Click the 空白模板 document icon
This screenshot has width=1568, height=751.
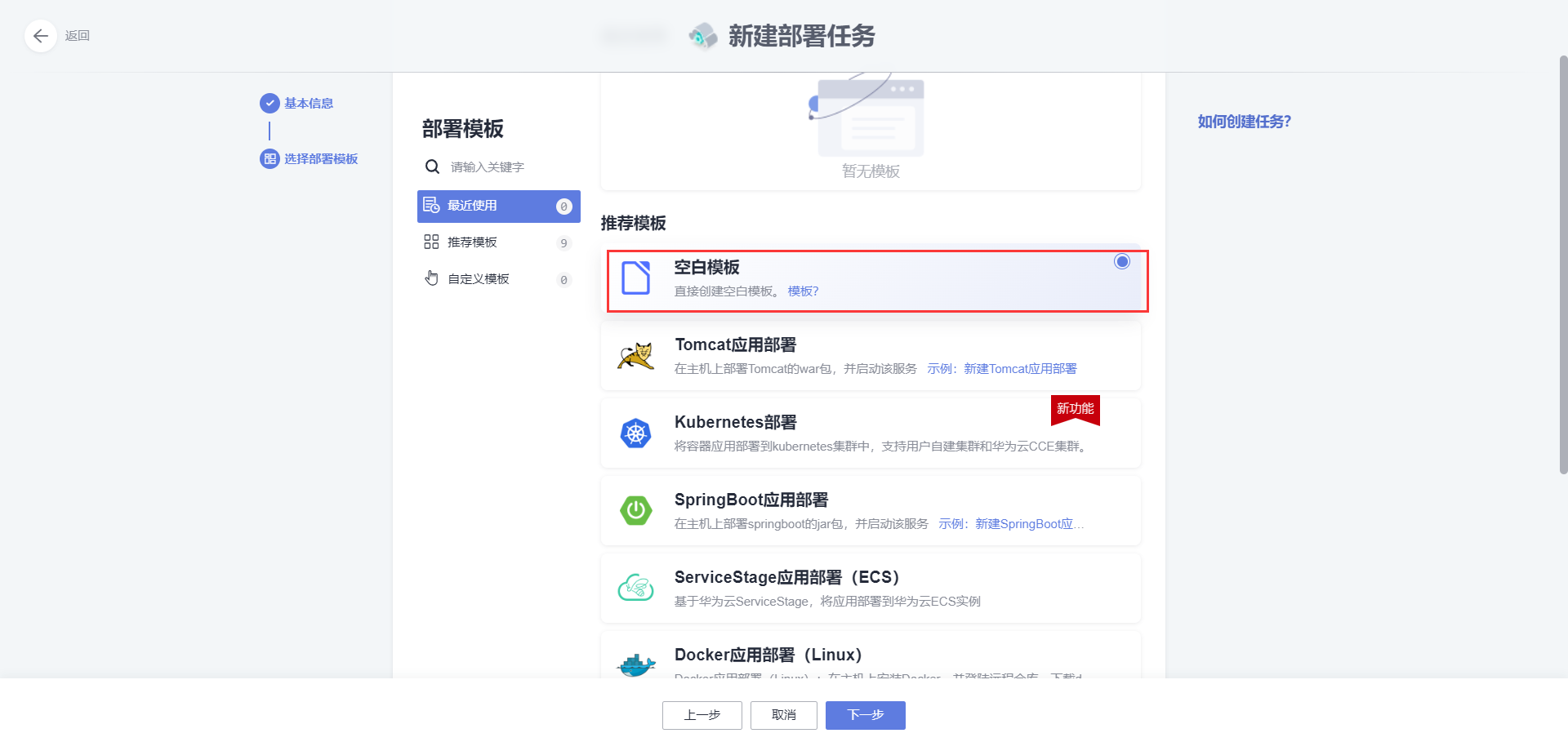pyautogui.click(x=636, y=278)
